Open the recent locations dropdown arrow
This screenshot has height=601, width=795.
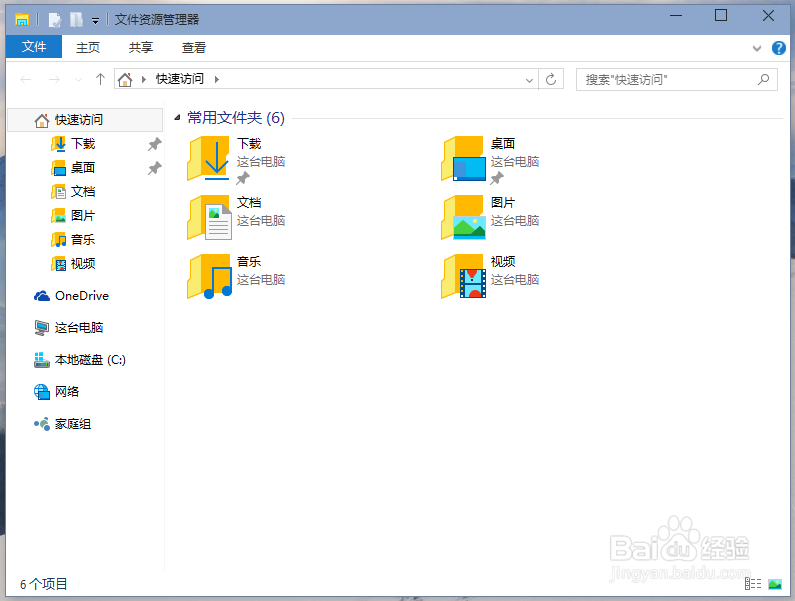78,80
